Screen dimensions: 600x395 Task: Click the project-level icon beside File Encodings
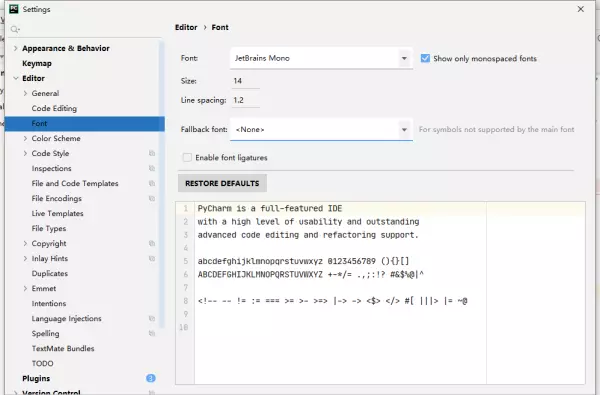(x=152, y=198)
